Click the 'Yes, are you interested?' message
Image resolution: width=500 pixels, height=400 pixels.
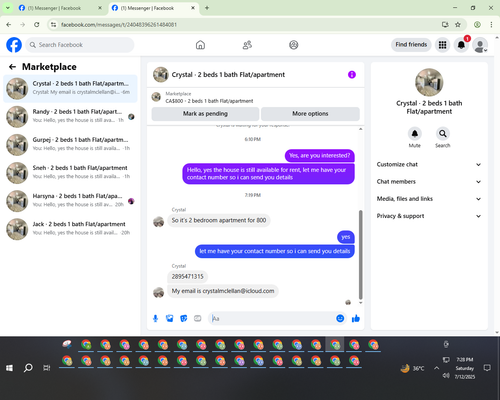pos(320,155)
